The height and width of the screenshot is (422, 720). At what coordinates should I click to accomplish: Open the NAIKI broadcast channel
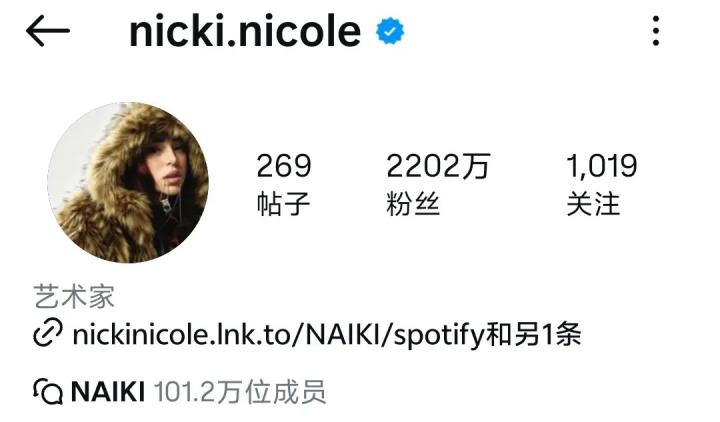(108, 392)
